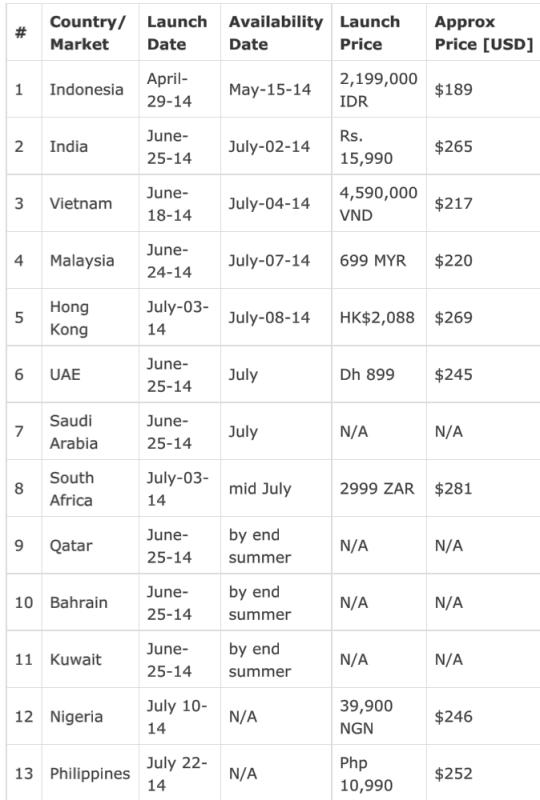Click the Hong Kong country cell
The width and height of the screenshot is (540, 800).
coord(69,318)
